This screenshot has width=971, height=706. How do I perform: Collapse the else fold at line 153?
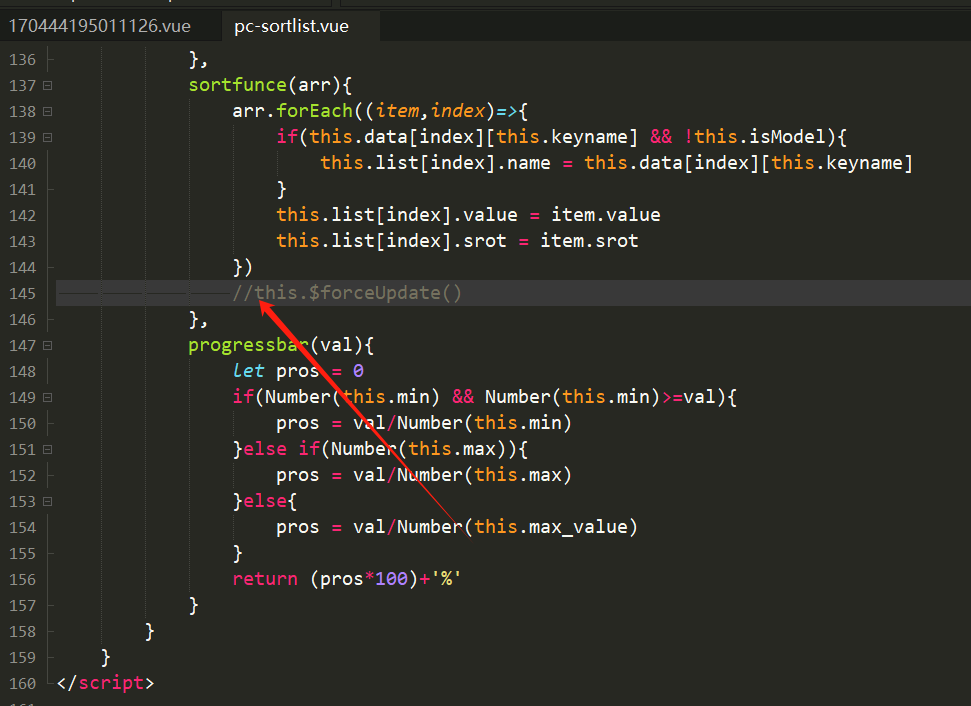click(48, 502)
